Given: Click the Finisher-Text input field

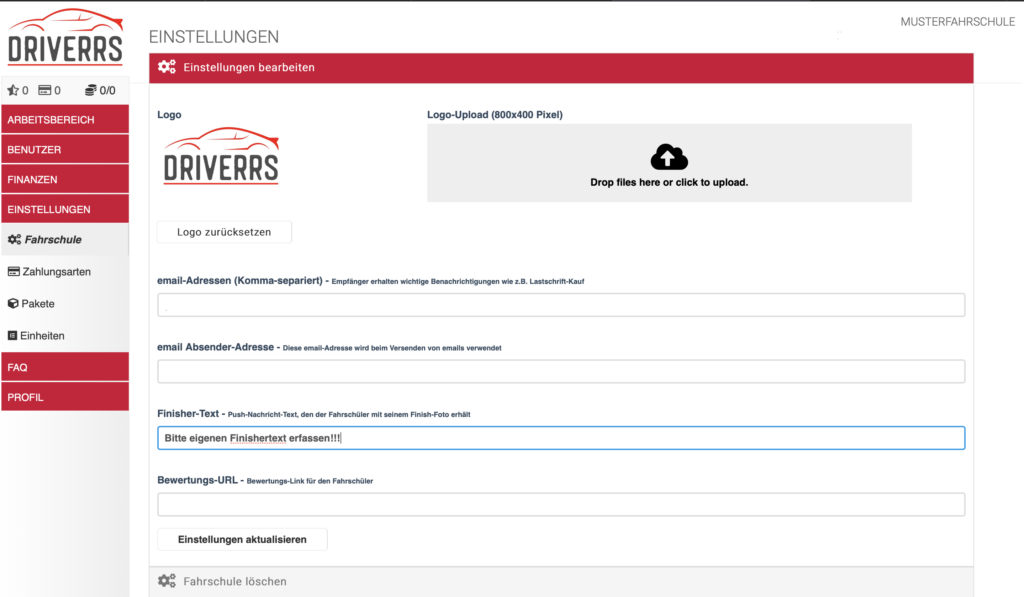Looking at the screenshot, I should tap(561, 438).
